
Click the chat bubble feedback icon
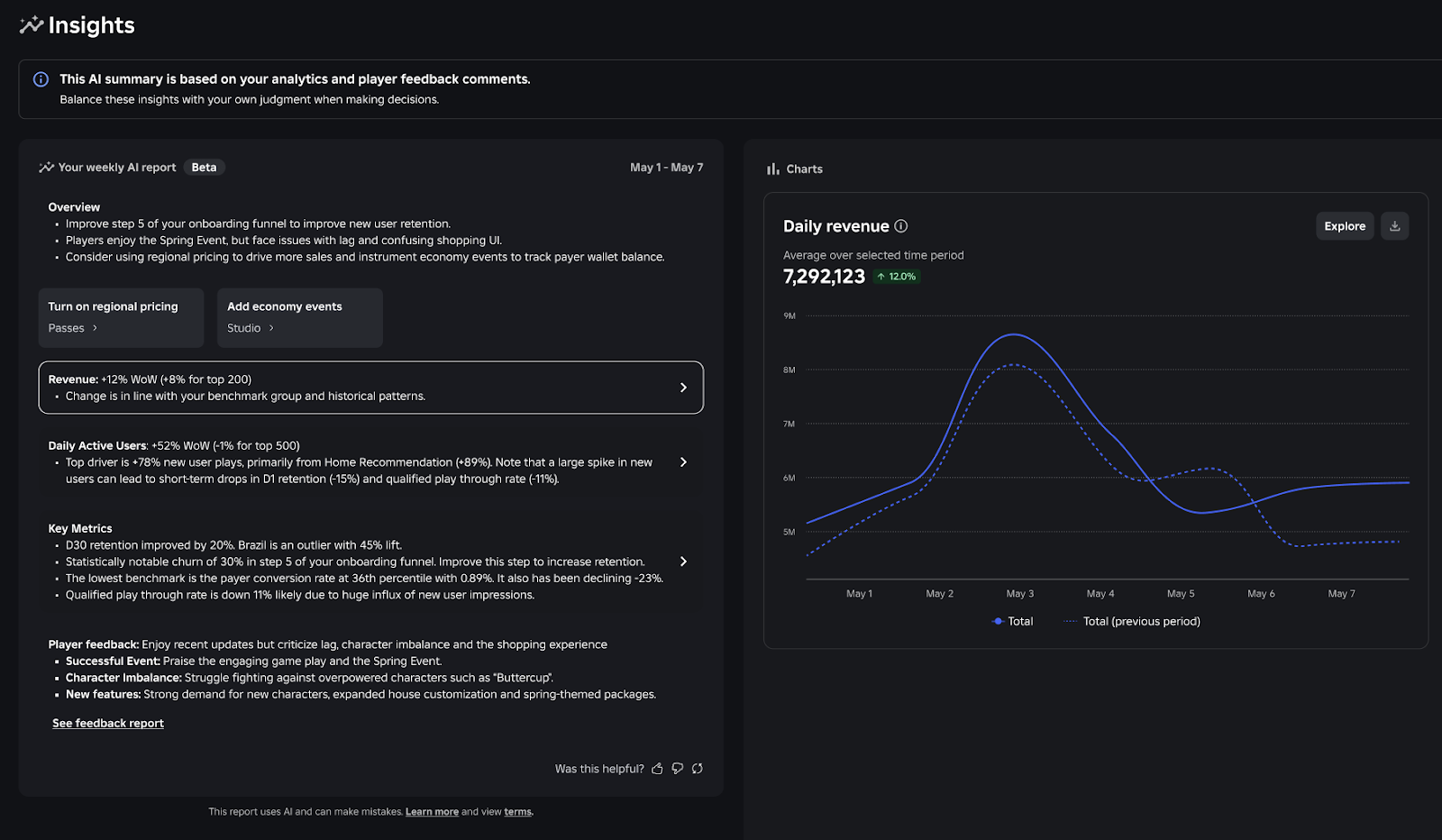(x=677, y=769)
